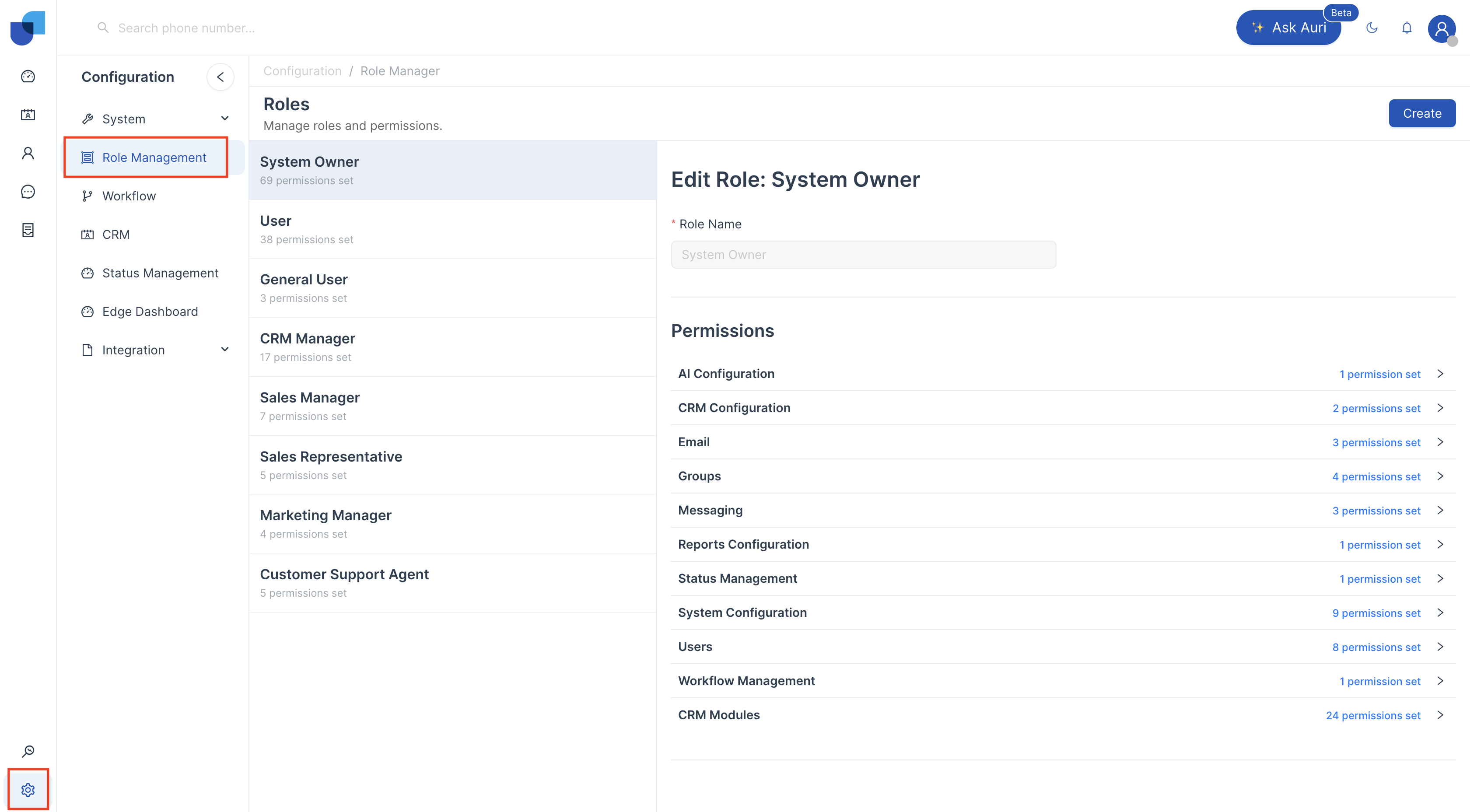Open the dashboard gauge icon in left rail
1470x812 pixels.
click(28, 77)
